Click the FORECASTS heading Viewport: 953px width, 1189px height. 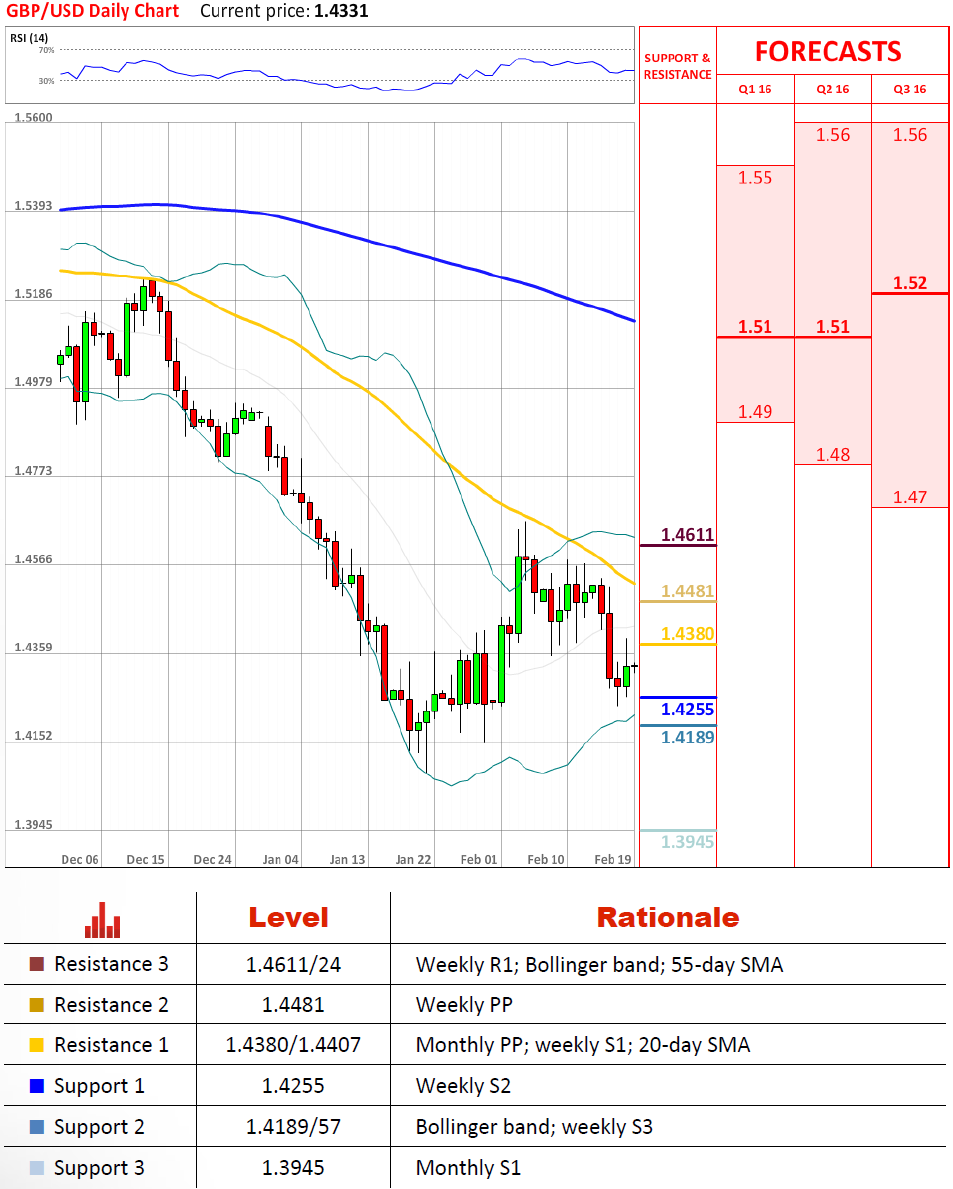[x=828, y=52]
